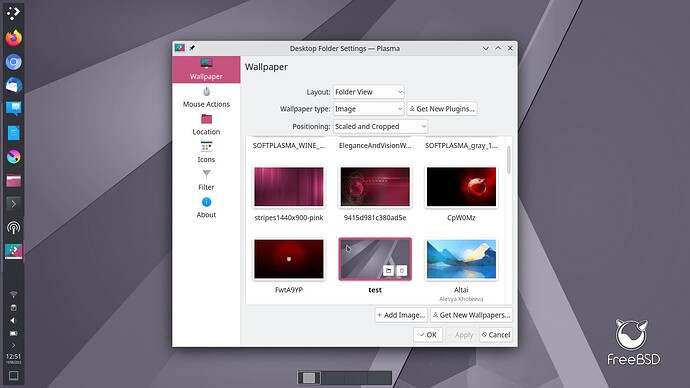Select the stripes1440x900-pink wallpaper thumbnail

289,187
